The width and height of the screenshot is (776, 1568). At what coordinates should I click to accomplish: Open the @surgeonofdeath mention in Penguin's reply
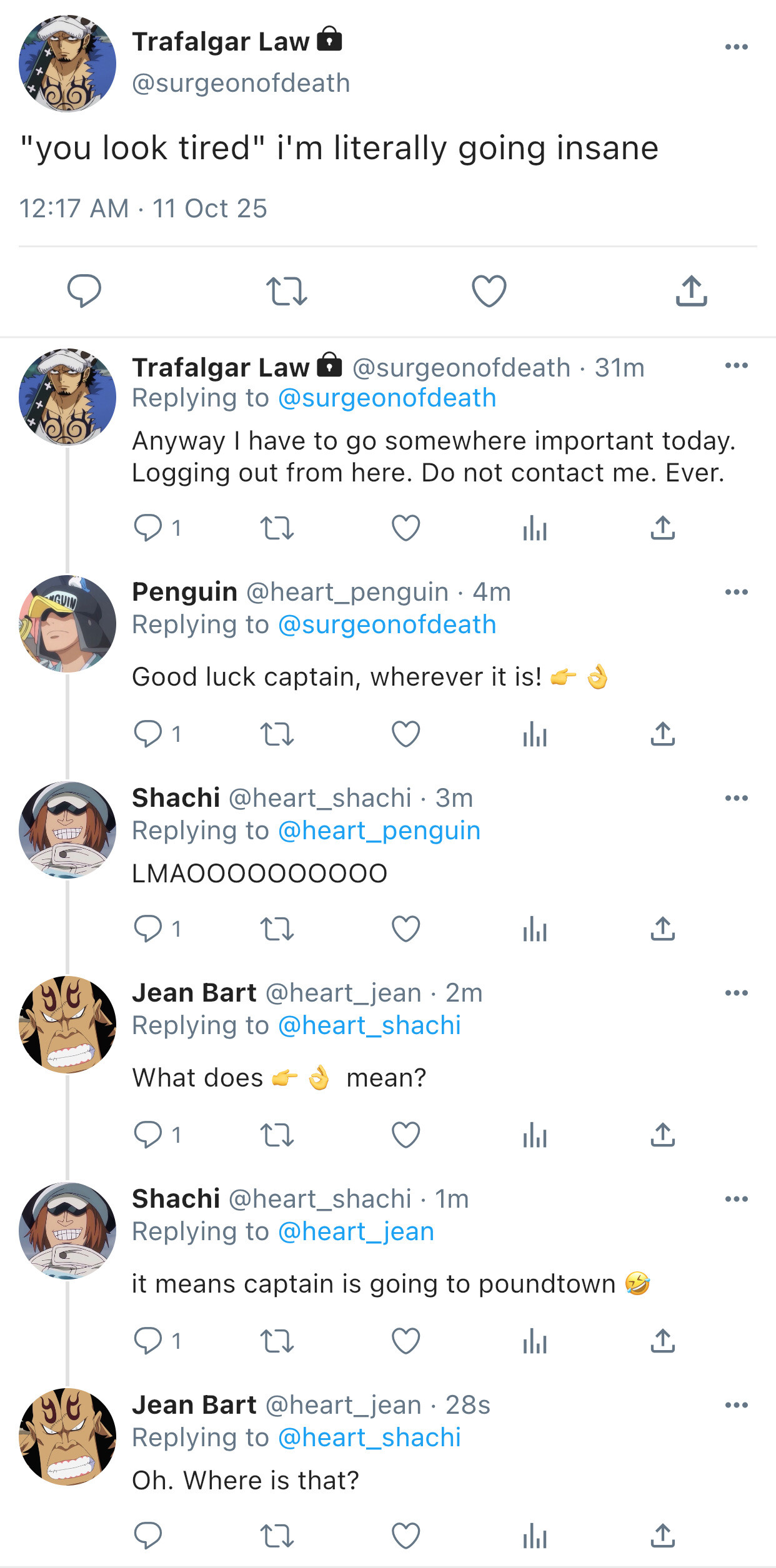[387, 624]
